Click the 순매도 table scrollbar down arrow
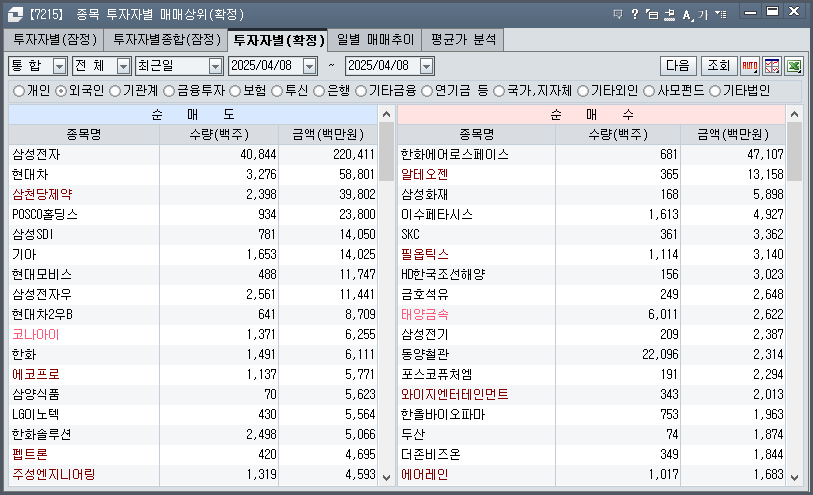 click(x=386, y=478)
